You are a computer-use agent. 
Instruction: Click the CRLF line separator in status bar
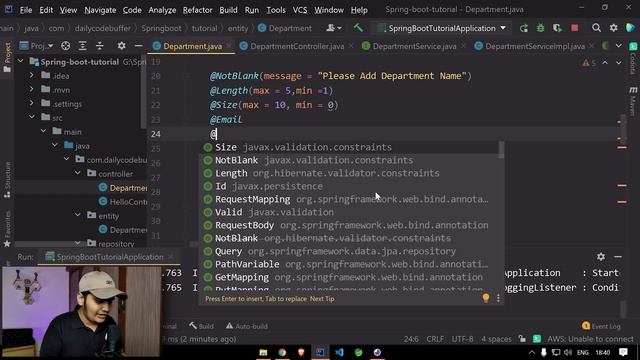[435, 339]
